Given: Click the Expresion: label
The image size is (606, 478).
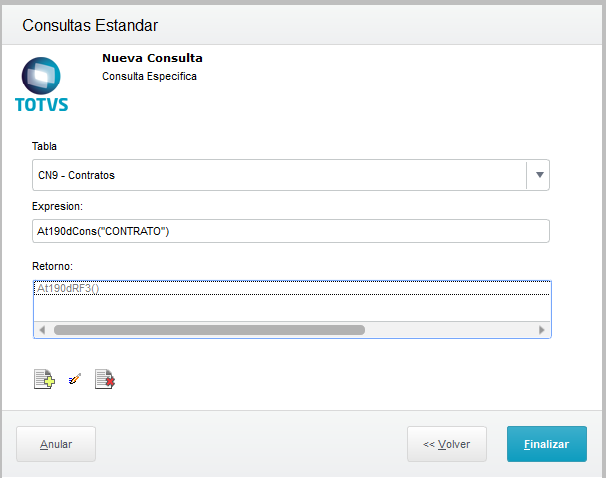Looking at the screenshot, I should coord(57,206).
